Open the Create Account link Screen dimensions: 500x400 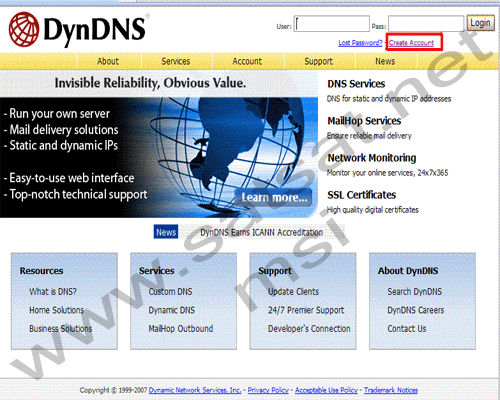[411, 43]
